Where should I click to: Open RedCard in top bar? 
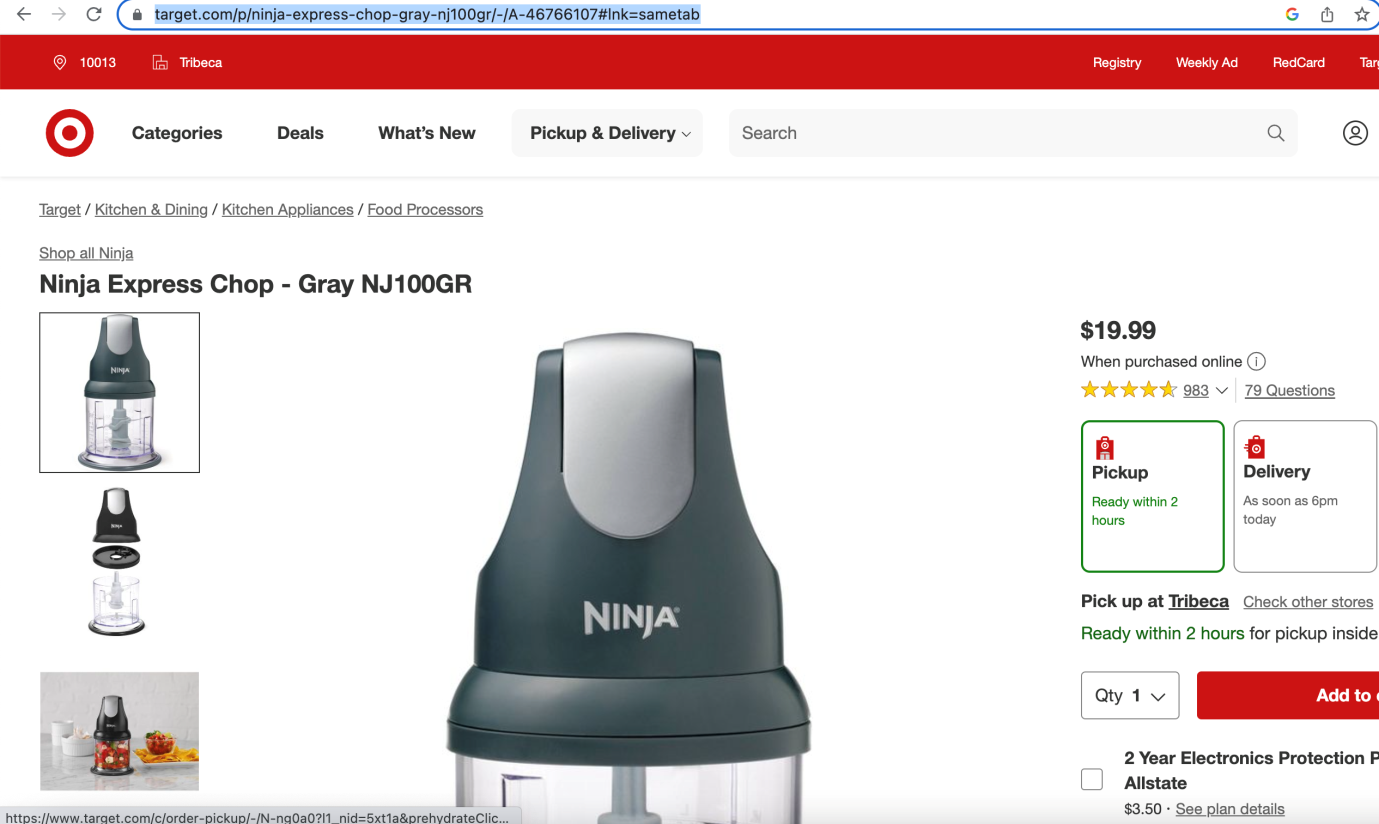1299,62
